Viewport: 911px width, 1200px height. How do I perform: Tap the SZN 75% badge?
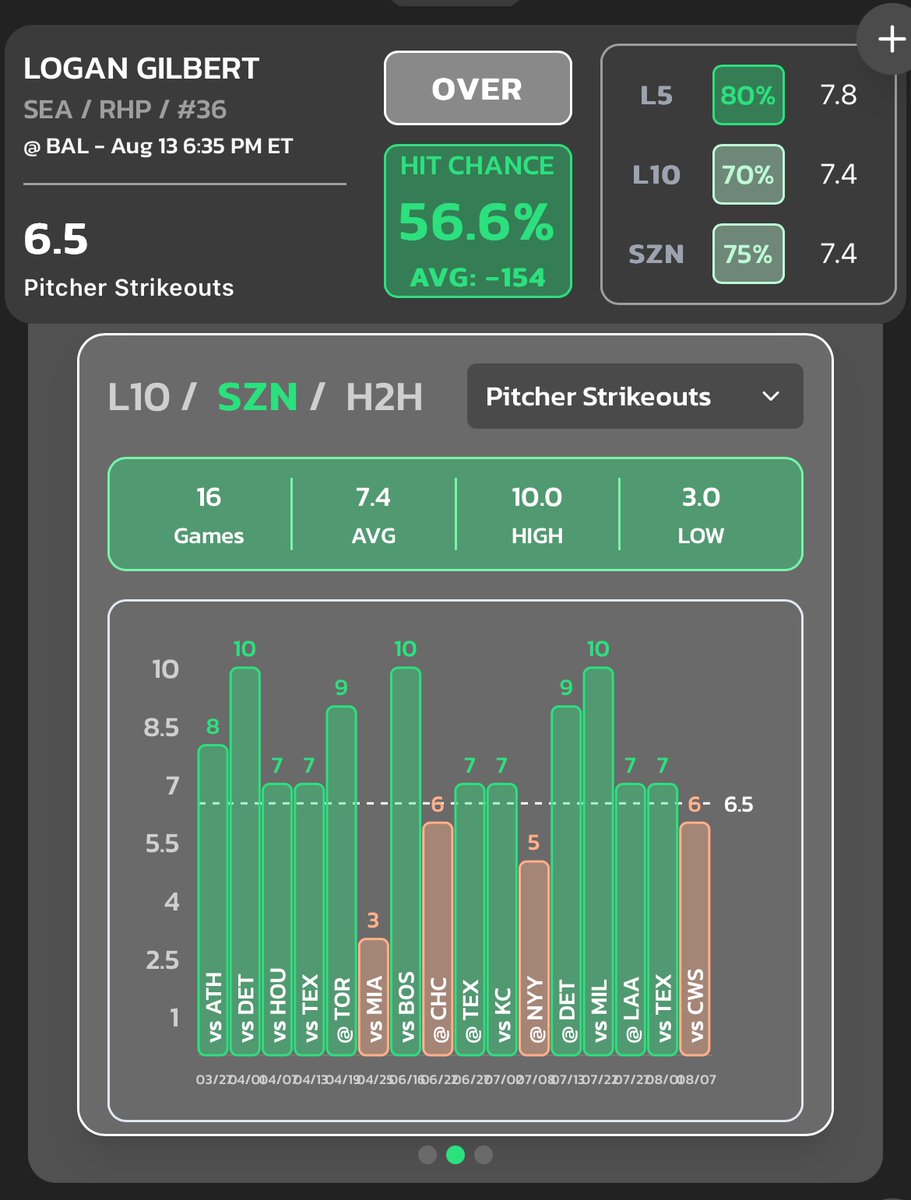[x=748, y=254]
